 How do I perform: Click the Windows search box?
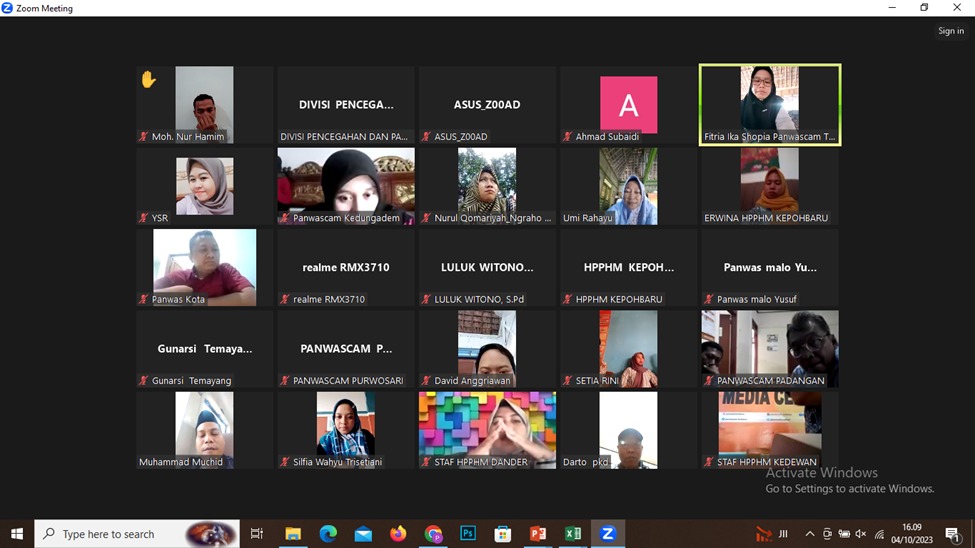137,534
